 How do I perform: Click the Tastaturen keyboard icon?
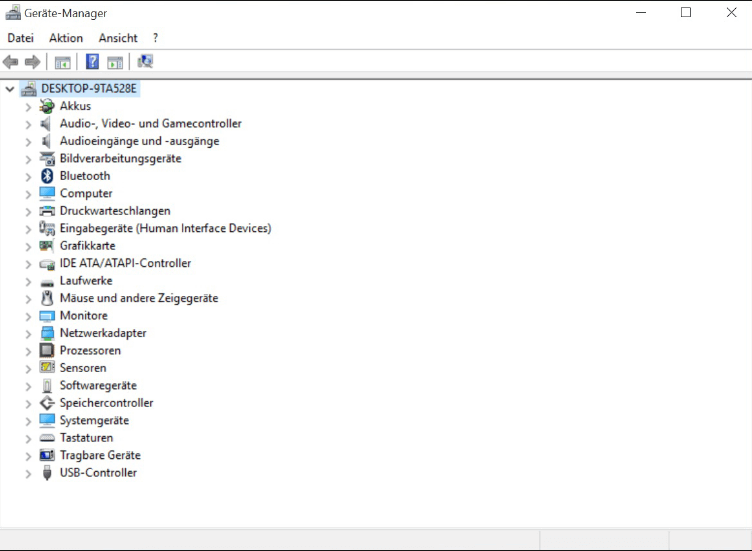47,438
